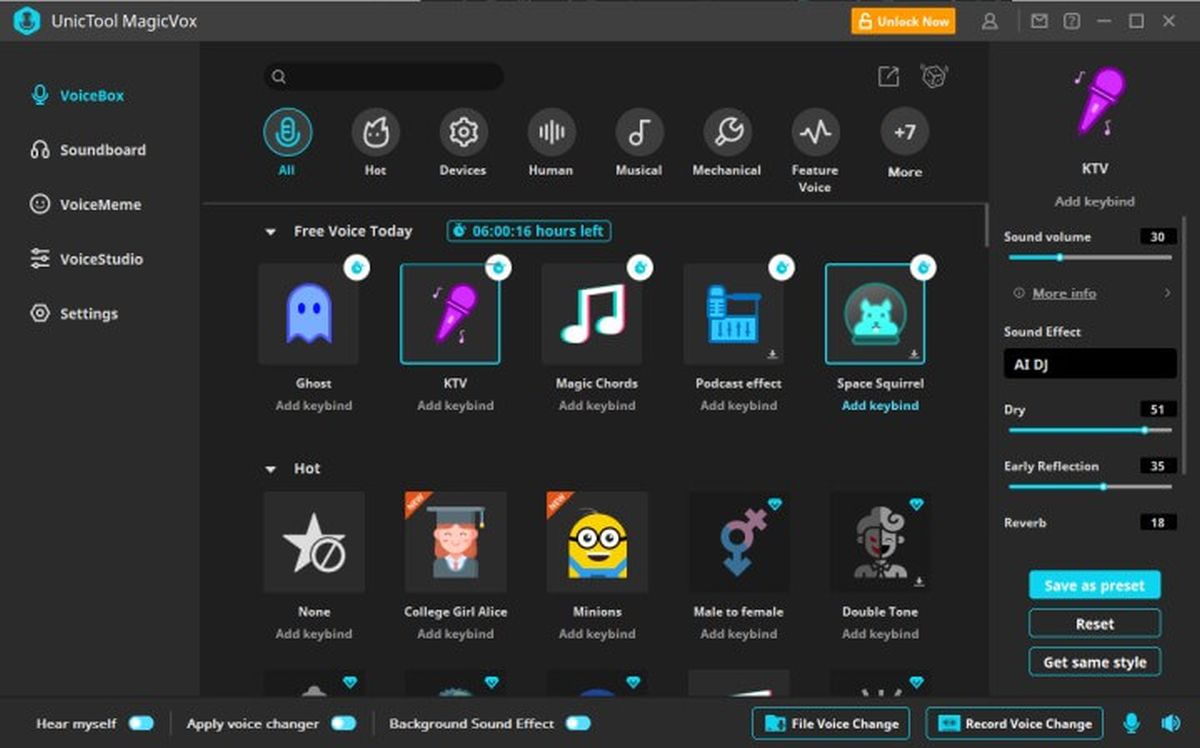Viewport: 1200px width, 748px height.
Task: Open the share/export icon above the voice grid
Action: tap(888, 76)
